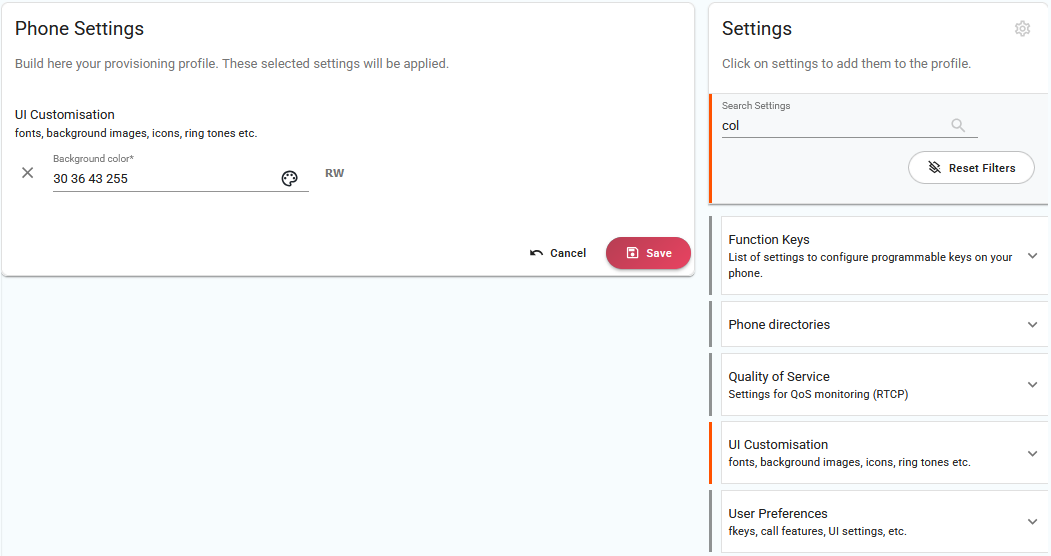The width and height of the screenshot is (1051, 556).
Task: Expand the User Preferences chevron
Action: [x=1032, y=522]
